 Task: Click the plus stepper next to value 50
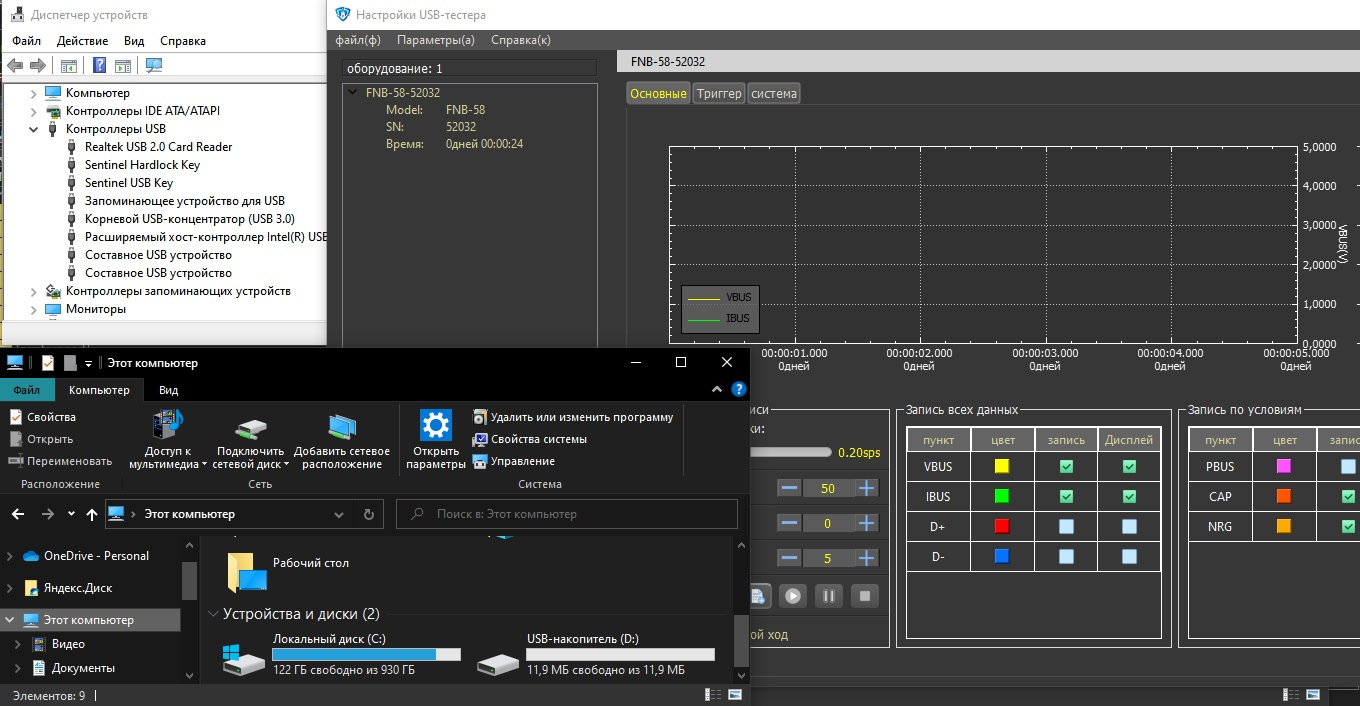click(866, 488)
